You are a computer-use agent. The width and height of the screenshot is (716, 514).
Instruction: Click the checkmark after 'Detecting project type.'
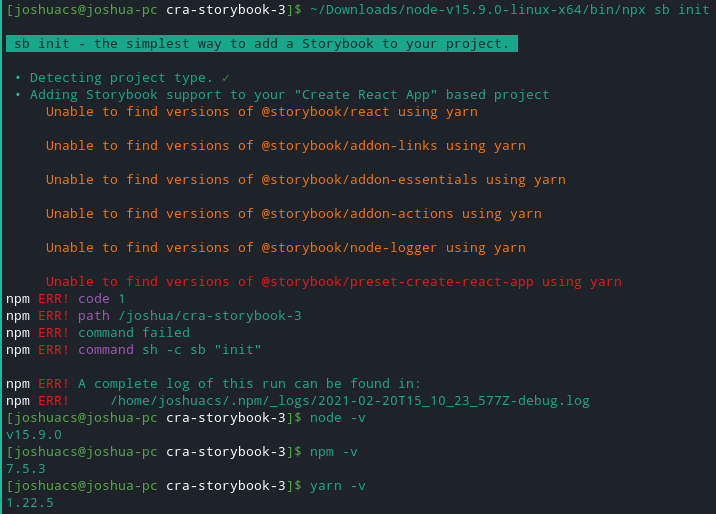click(x=226, y=78)
